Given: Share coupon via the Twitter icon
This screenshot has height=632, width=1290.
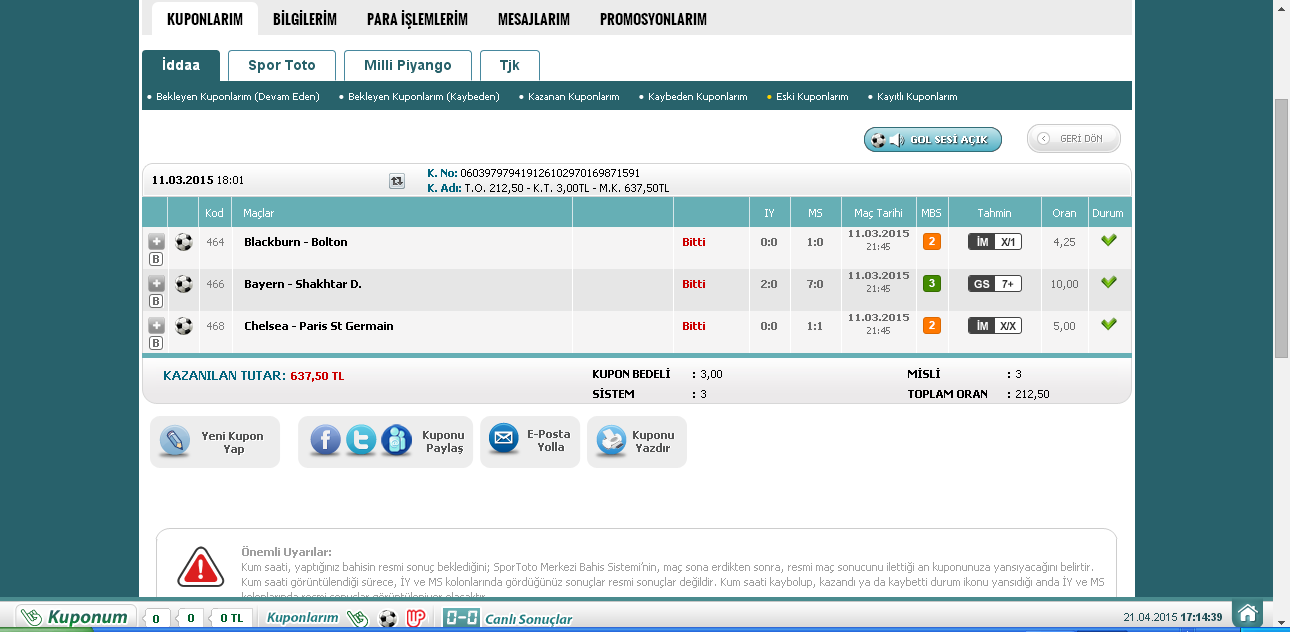Looking at the screenshot, I should tap(361, 440).
